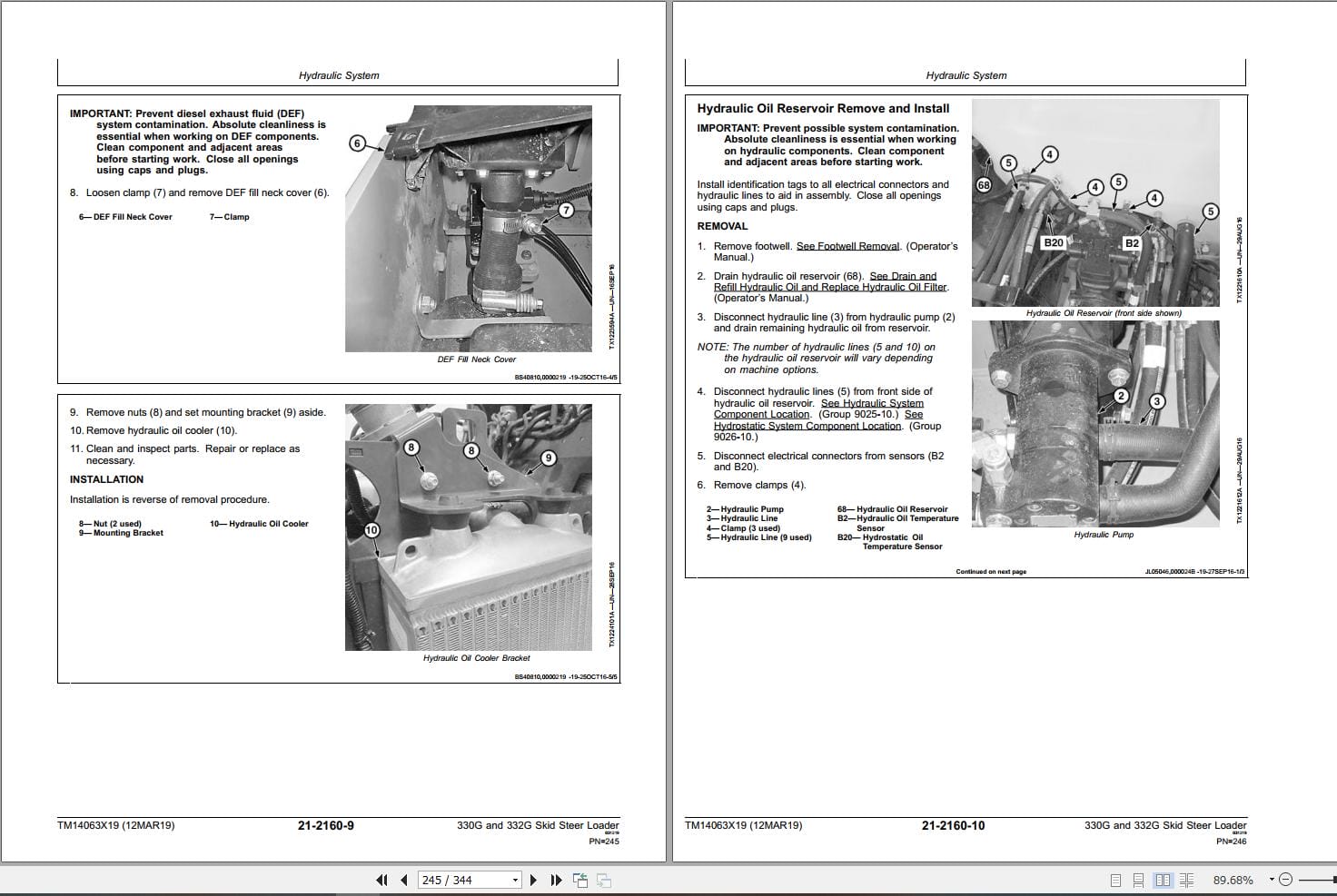
Task: Jump to the first page
Action: pos(382,880)
